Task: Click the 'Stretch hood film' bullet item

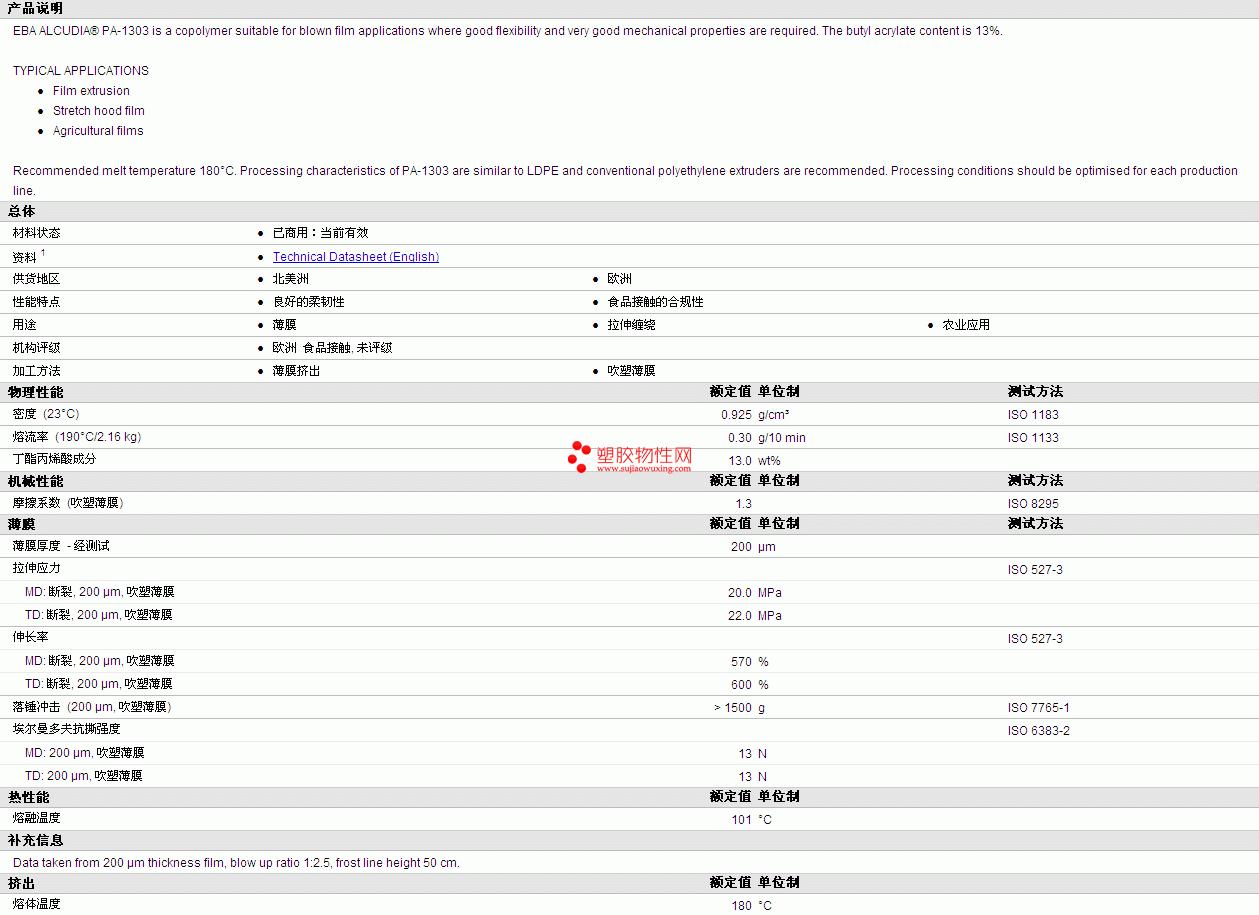Action: pyautogui.click(x=99, y=111)
